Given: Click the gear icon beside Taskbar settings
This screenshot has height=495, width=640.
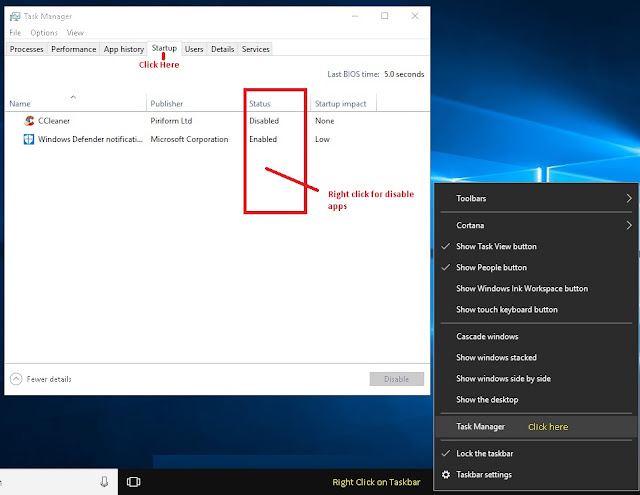Looking at the screenshot, I should (x=446, y=475).
